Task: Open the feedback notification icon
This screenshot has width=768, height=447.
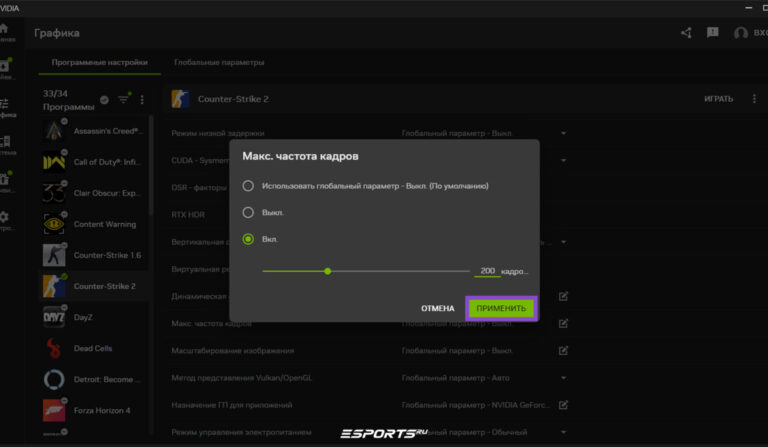Action: tap(713, 32)
